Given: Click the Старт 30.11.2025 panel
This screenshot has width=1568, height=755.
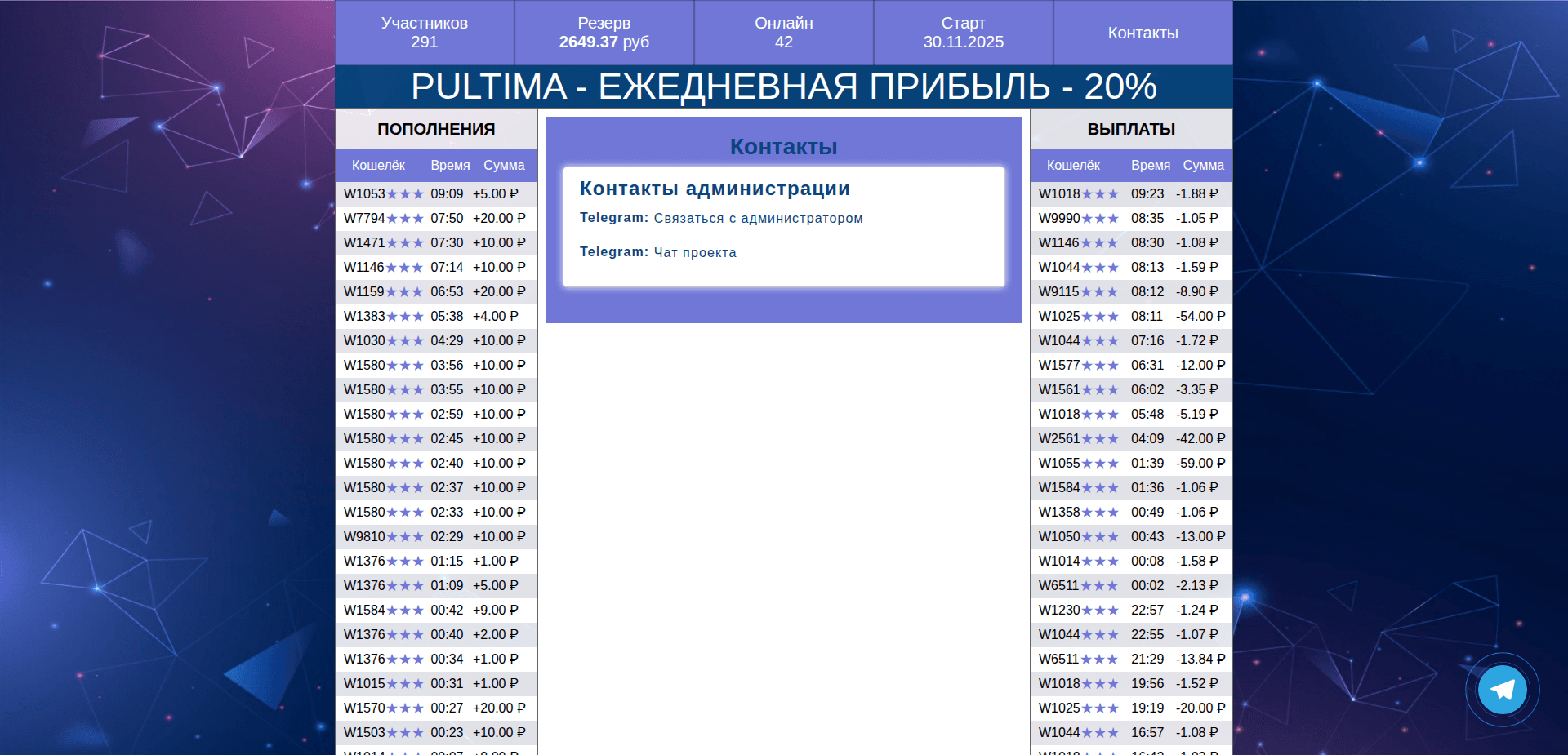Looking at the screenshot, I should [x=963, y=33].
